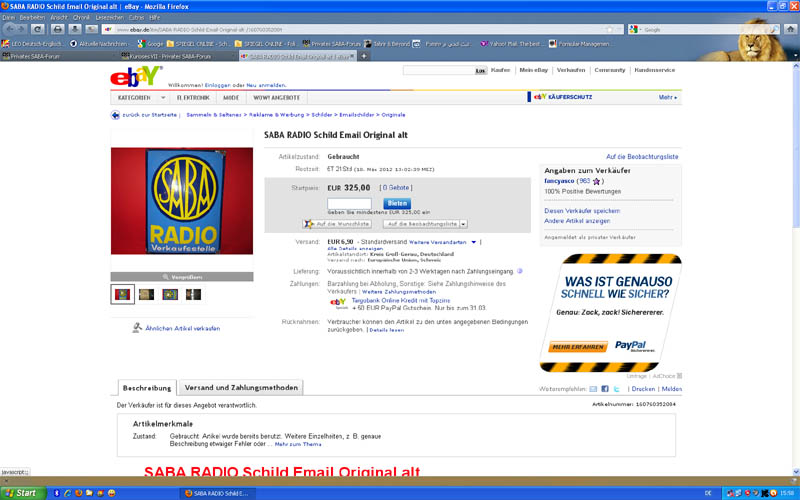
Task: Click the Internet Explorer quick launch icon
Action: [67, 493]
